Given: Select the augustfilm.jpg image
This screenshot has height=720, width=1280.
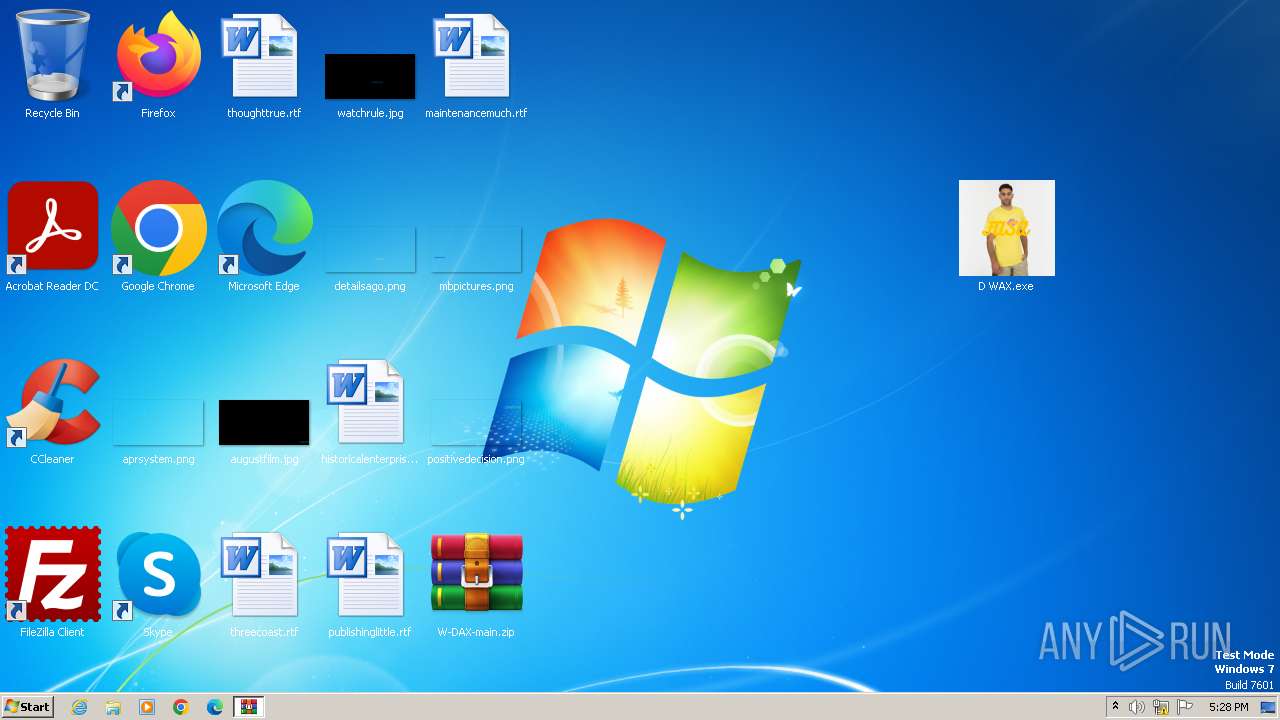Looking at the screenshot, I should [264, 431].
